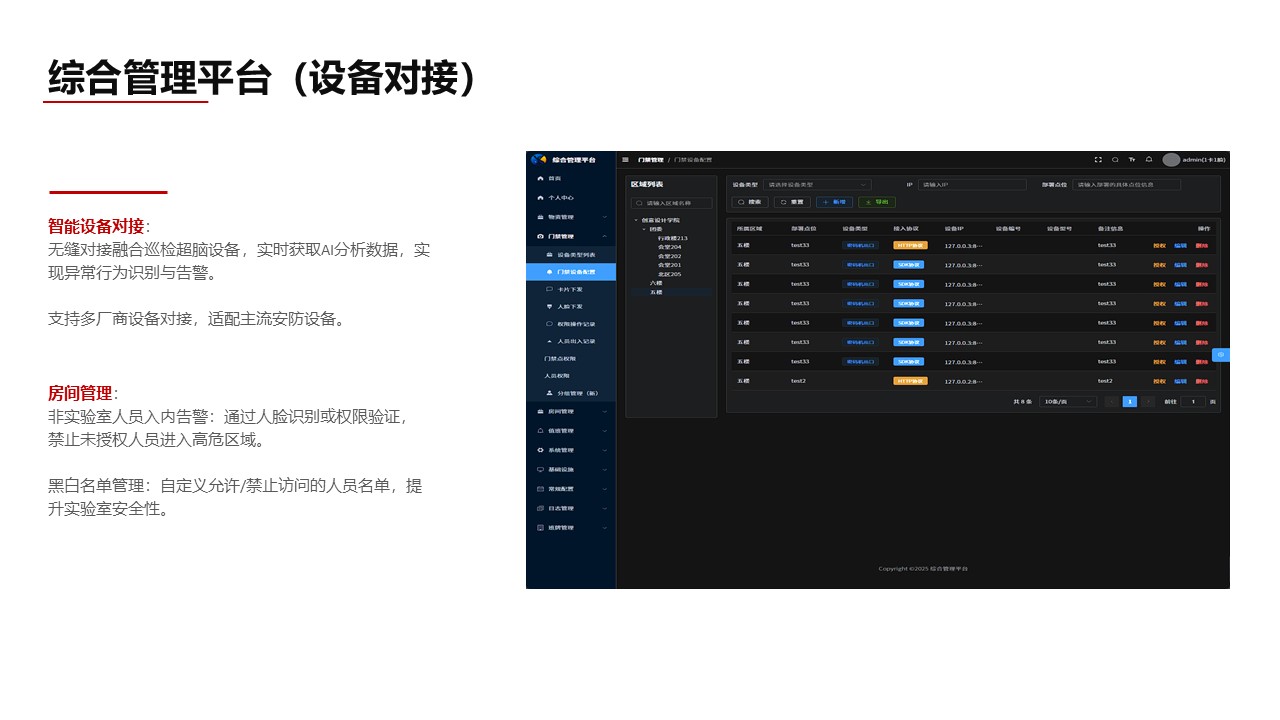The width and height of the screenshot is (1280, 720).
Task: Select the 个人中心 sidebar icon
Action: [x=539, y=198]
